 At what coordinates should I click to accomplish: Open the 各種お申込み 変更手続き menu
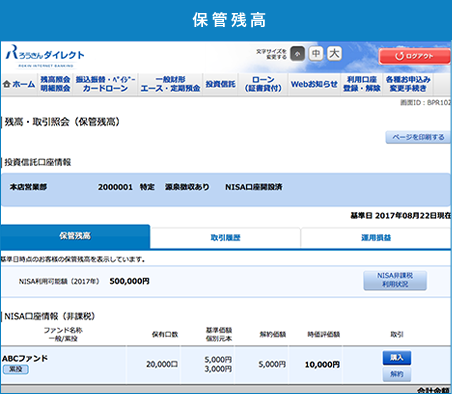coord(408,84)
